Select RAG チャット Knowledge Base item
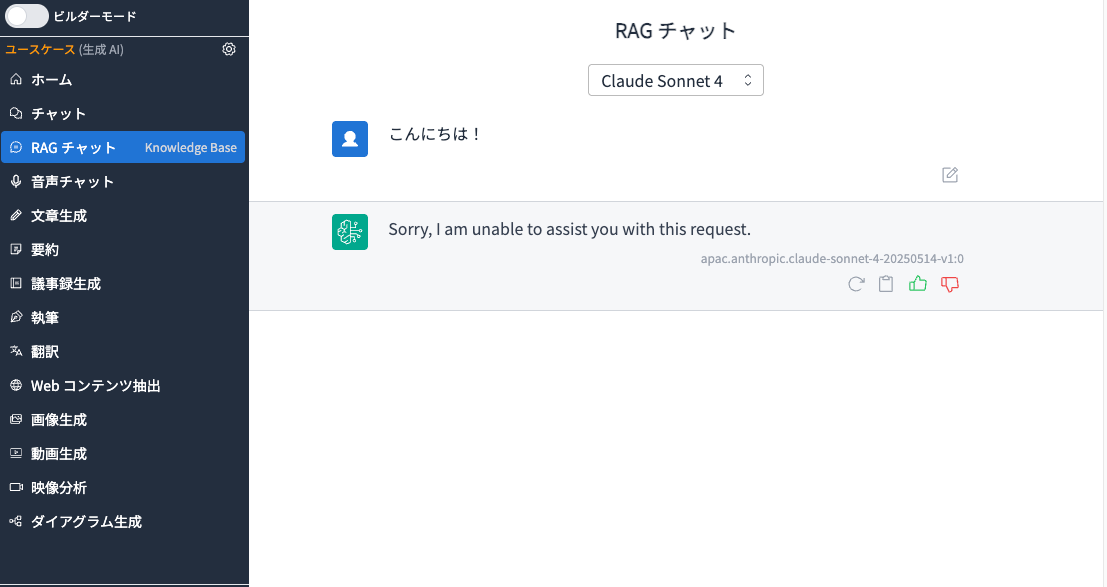 (x=123, y=148)
